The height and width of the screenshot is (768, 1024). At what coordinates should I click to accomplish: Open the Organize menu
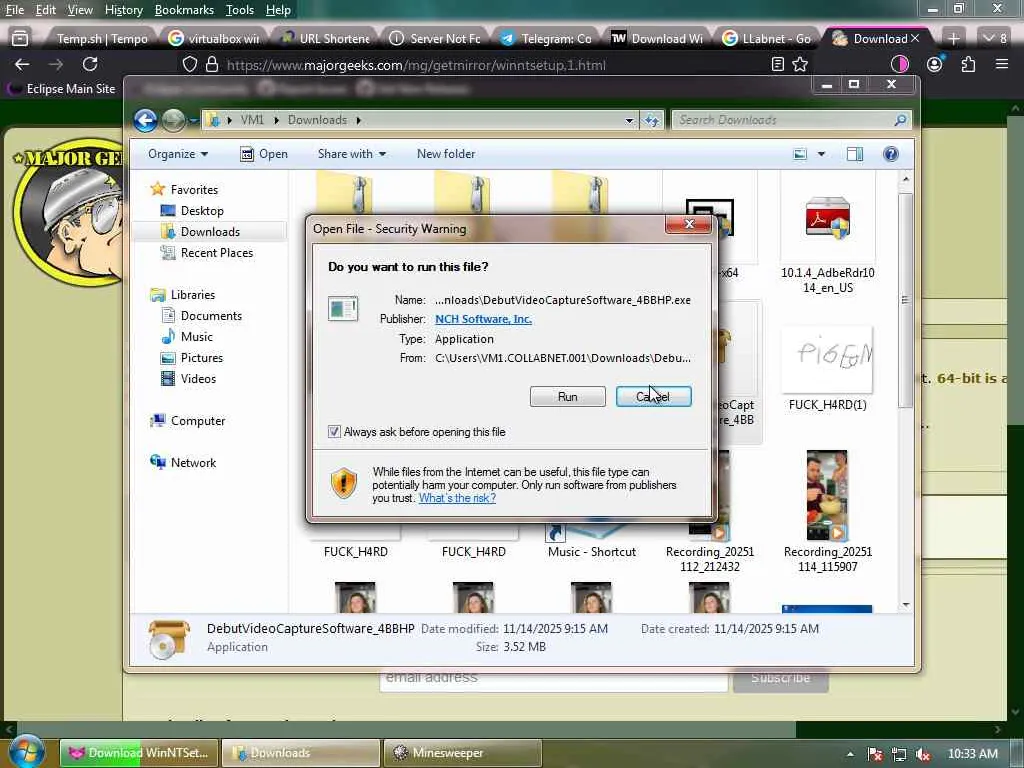[178, 154]
